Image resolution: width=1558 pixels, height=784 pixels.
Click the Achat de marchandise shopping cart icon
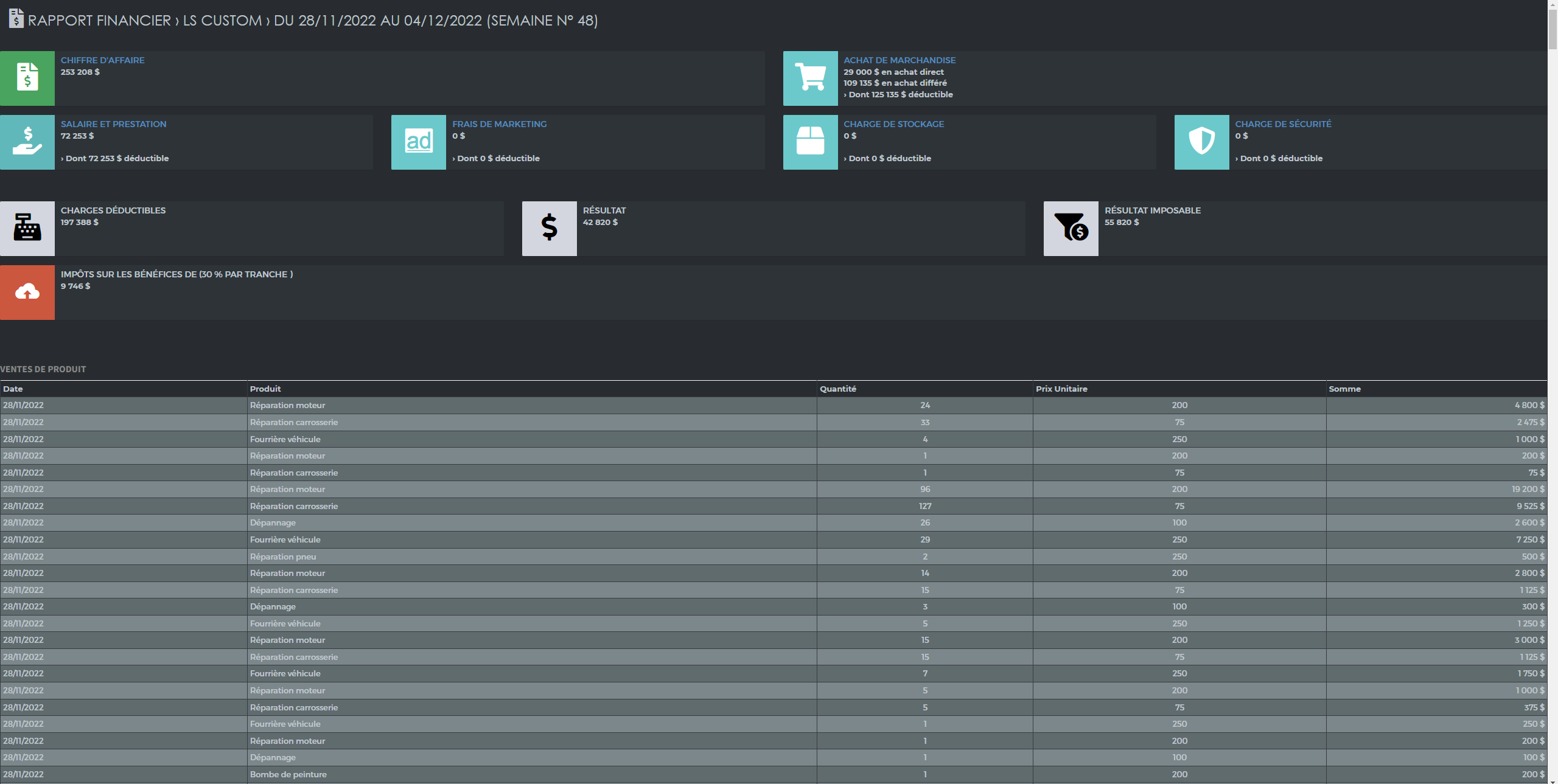[x=810, y=78]
